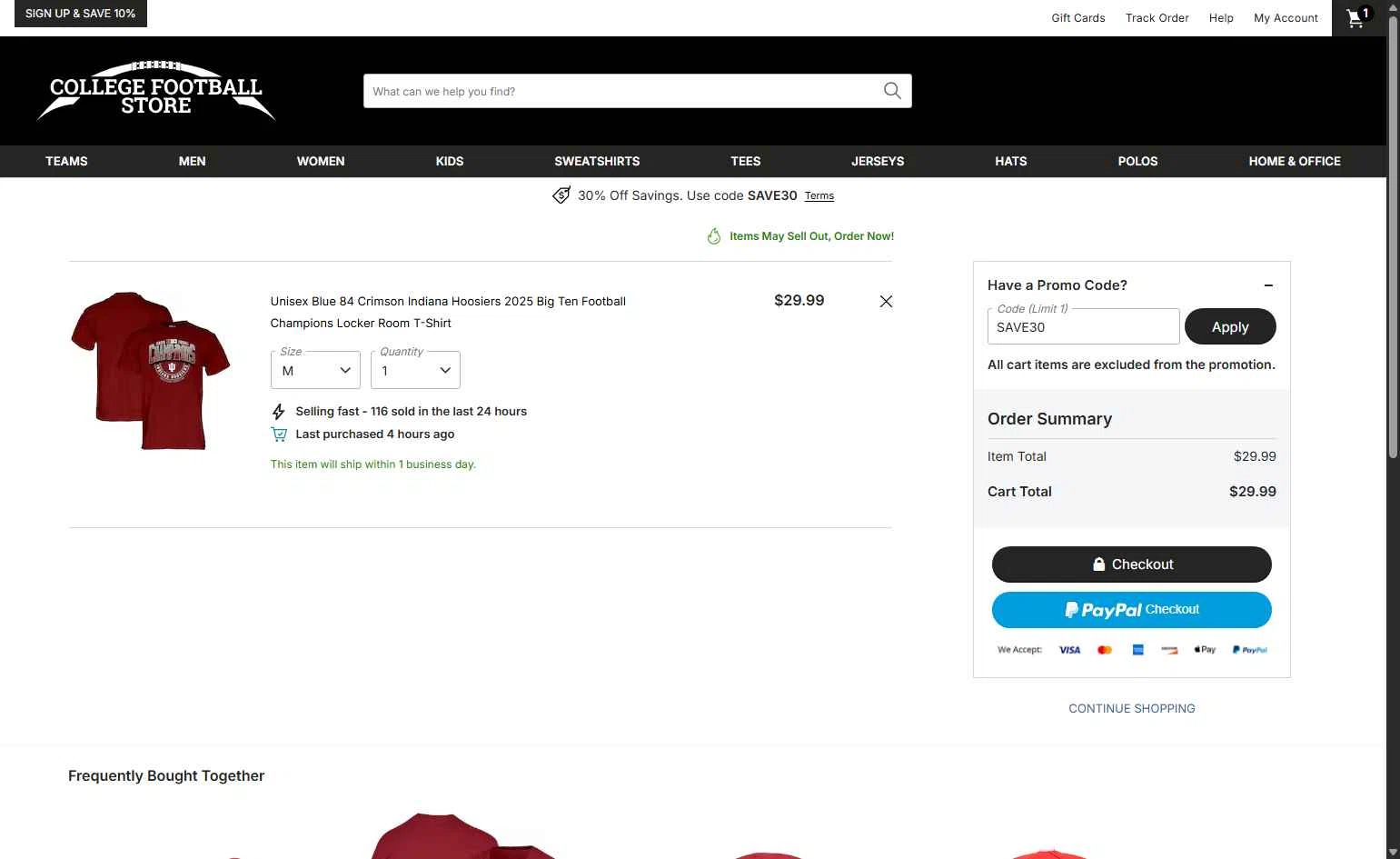
Task: Open the KIDS menu
Action: point(450,161)
